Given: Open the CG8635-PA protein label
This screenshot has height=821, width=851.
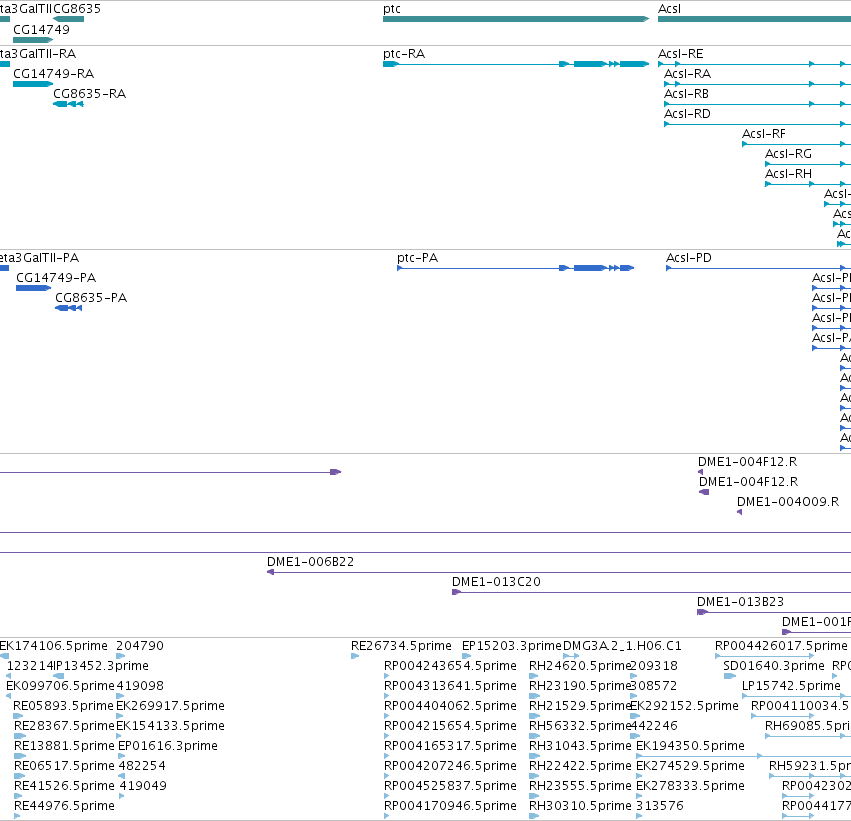Looking at the screenshot, I should tap(91, 298).
